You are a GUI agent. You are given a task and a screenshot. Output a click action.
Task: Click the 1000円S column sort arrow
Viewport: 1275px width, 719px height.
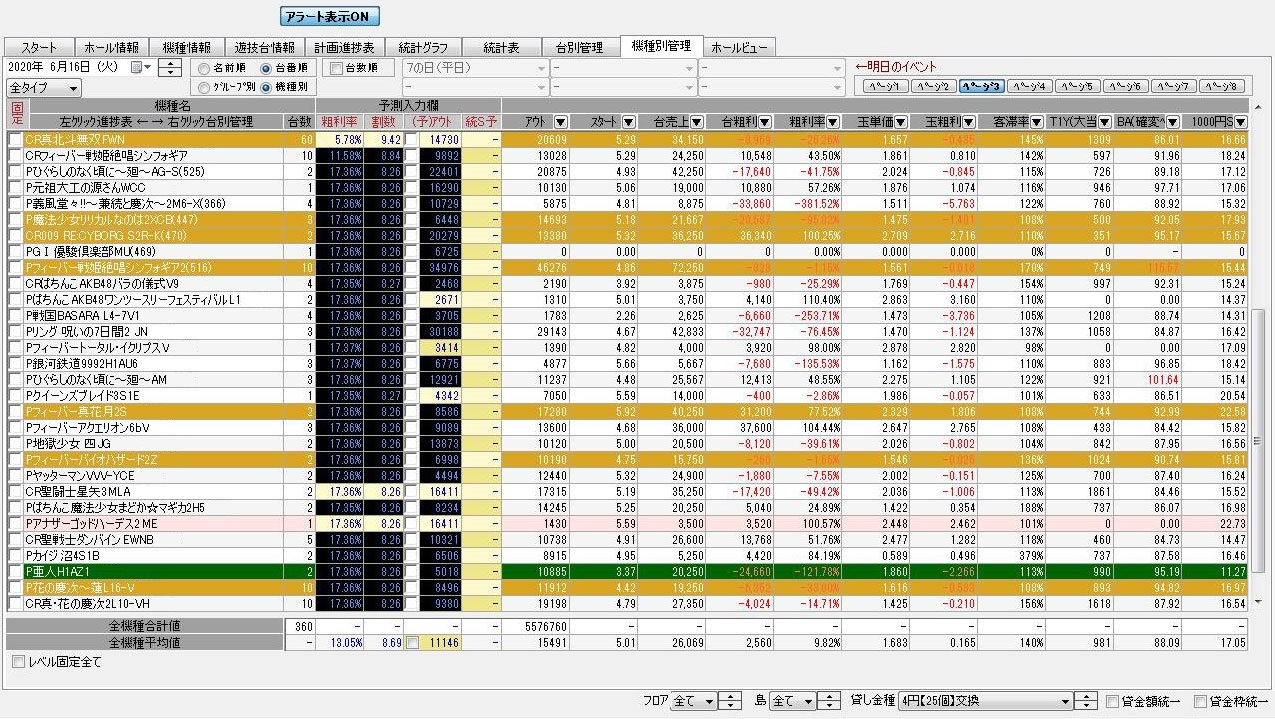point(1240,122)
